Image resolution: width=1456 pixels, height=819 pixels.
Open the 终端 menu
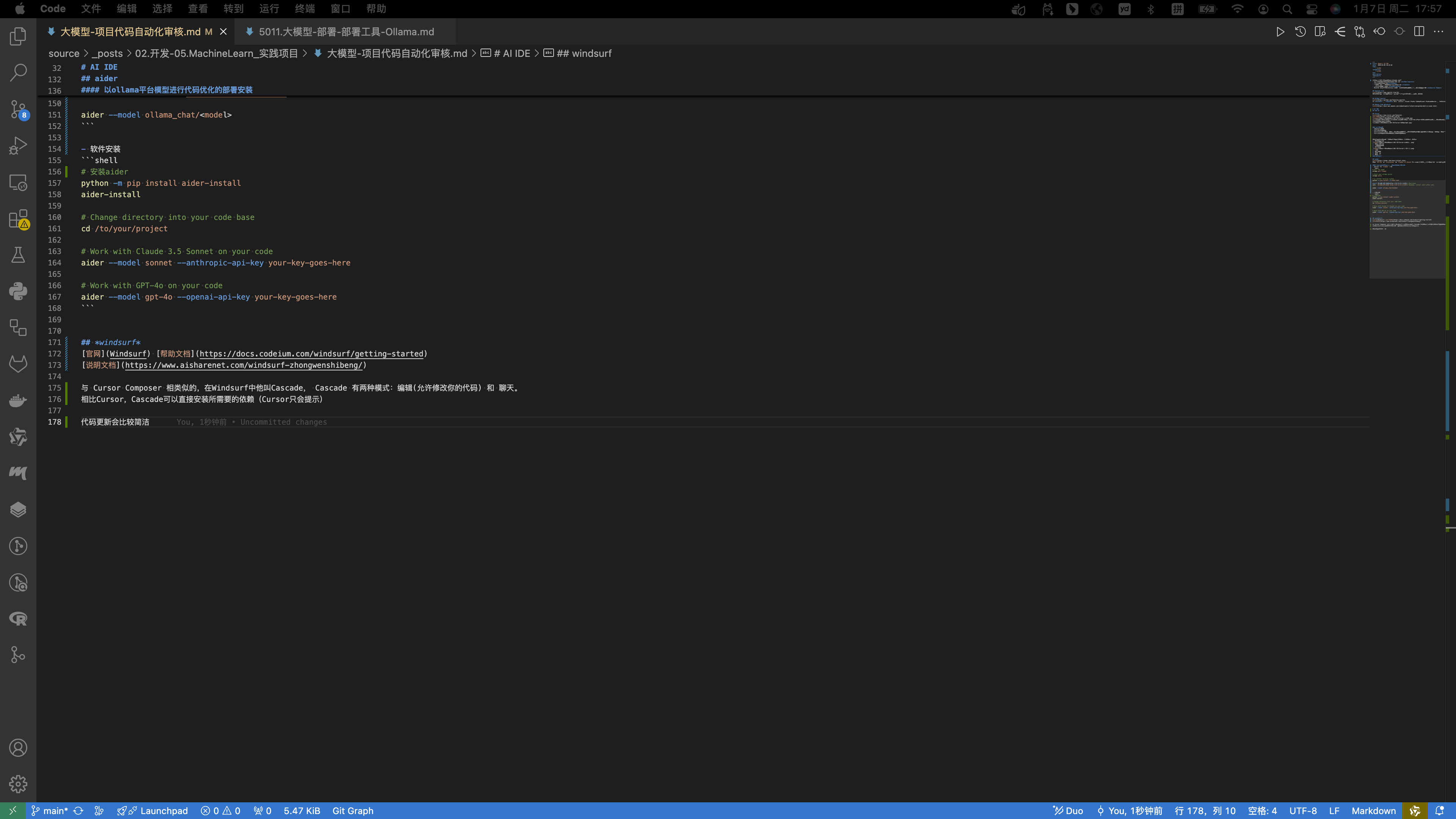point(304,8)
